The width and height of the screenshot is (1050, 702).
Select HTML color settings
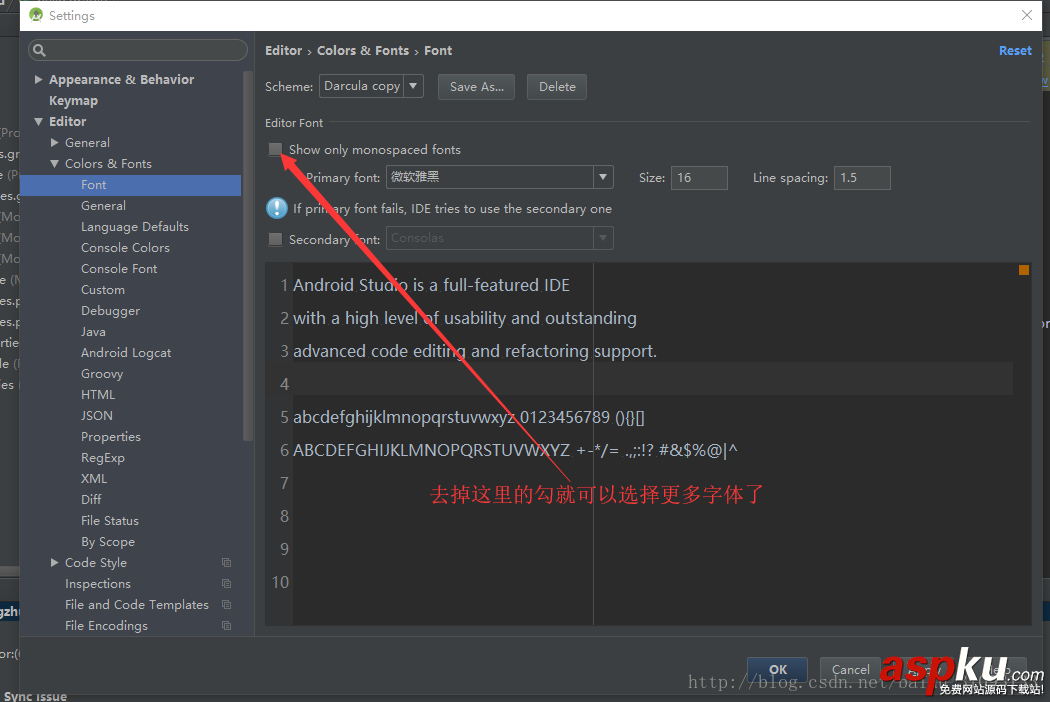(x=98, y=395)
